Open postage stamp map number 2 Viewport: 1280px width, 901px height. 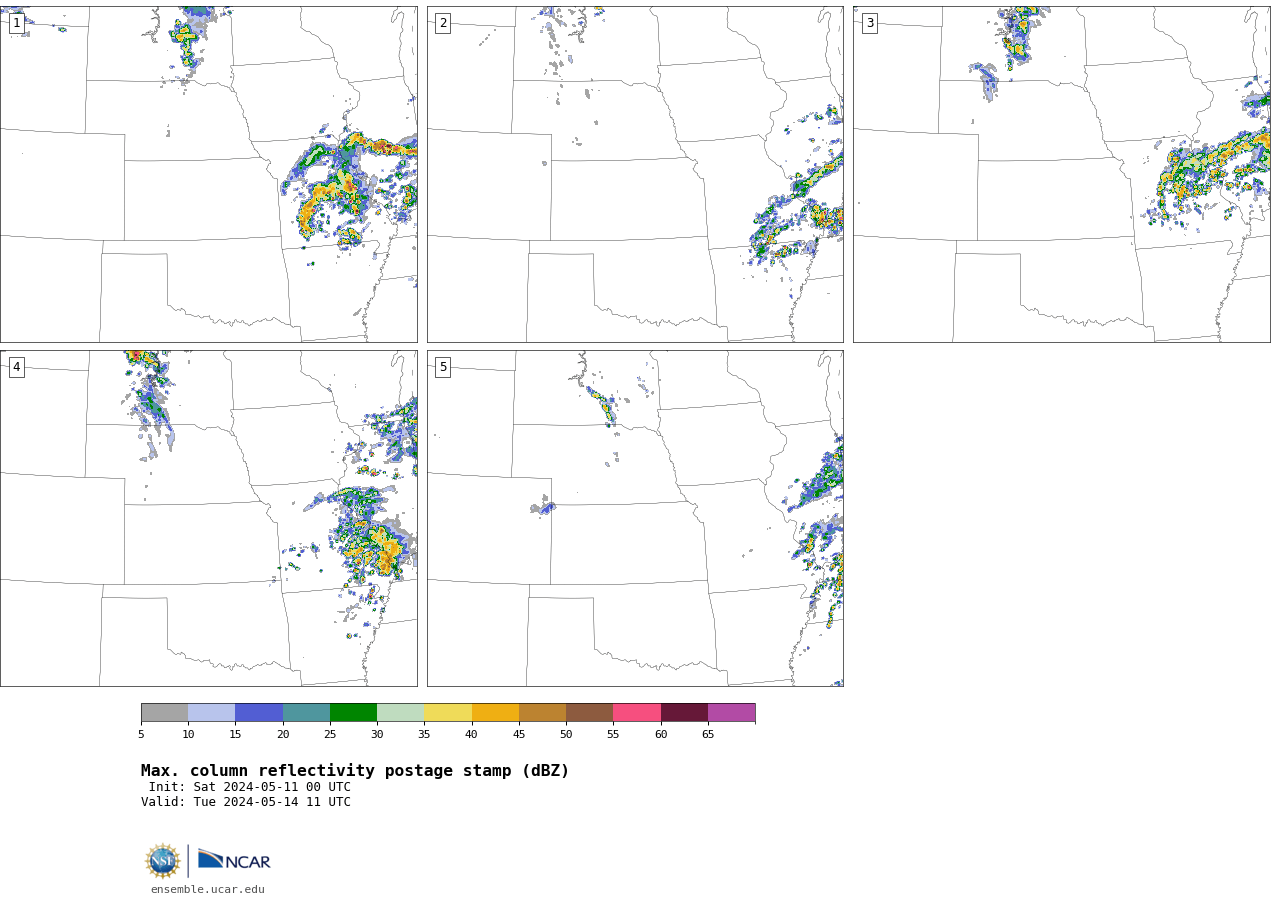click(635, 175)
